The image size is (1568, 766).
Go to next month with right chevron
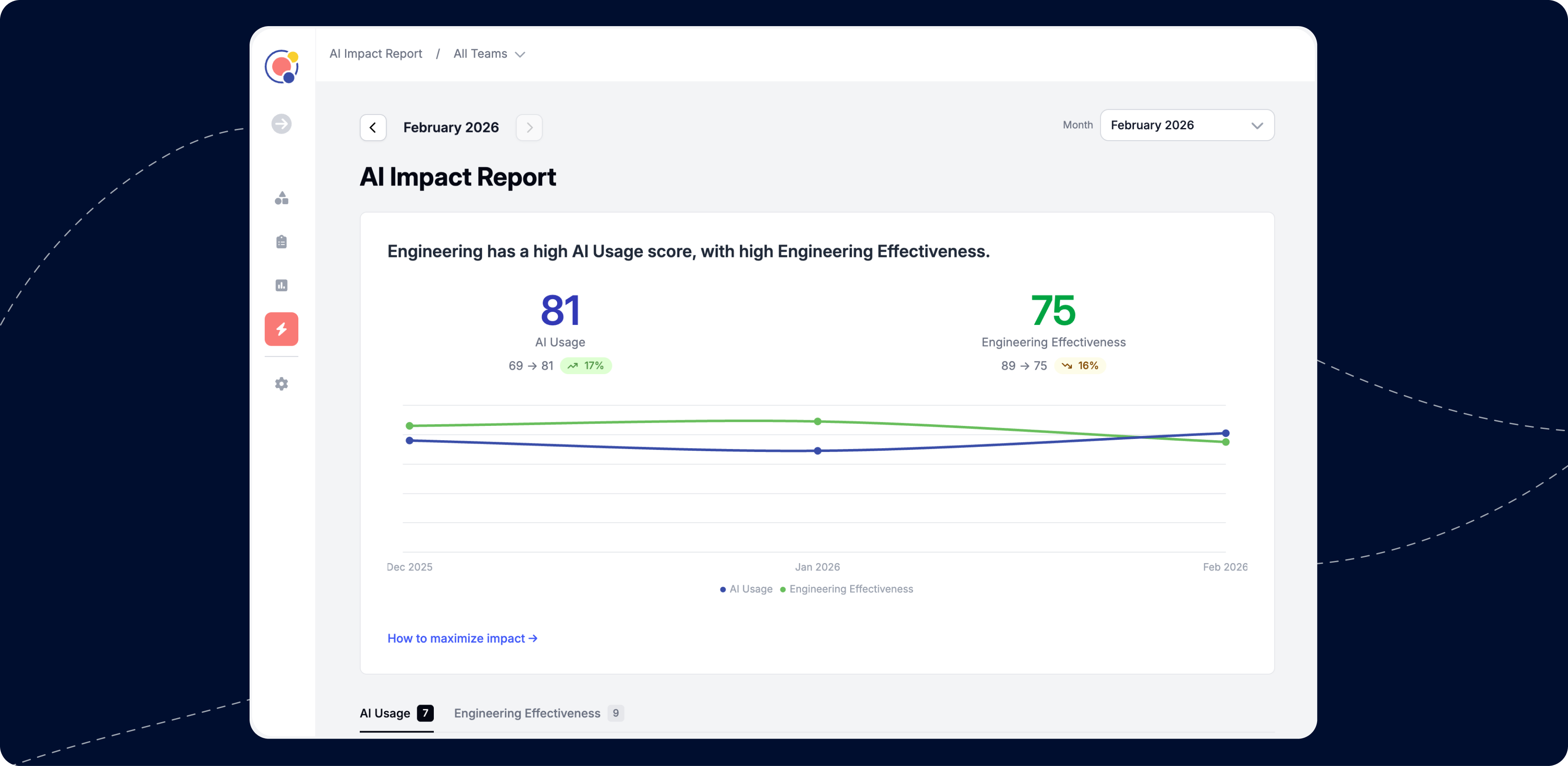click(x=529, y=128)
